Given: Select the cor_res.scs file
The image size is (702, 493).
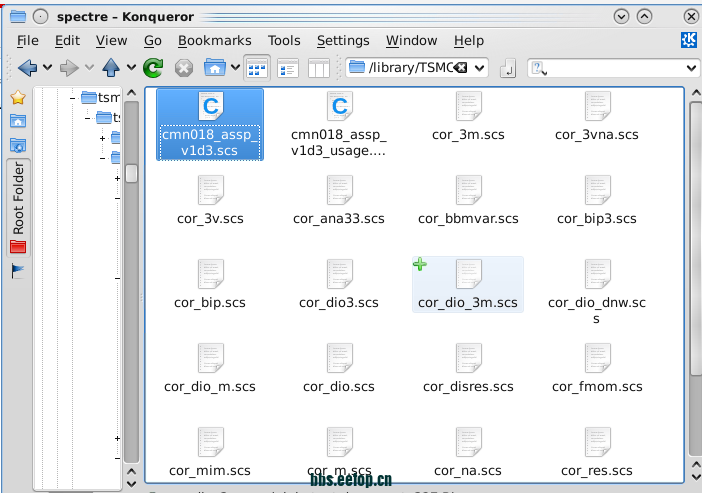Looking at the screenshot, I should click(597, 453).
